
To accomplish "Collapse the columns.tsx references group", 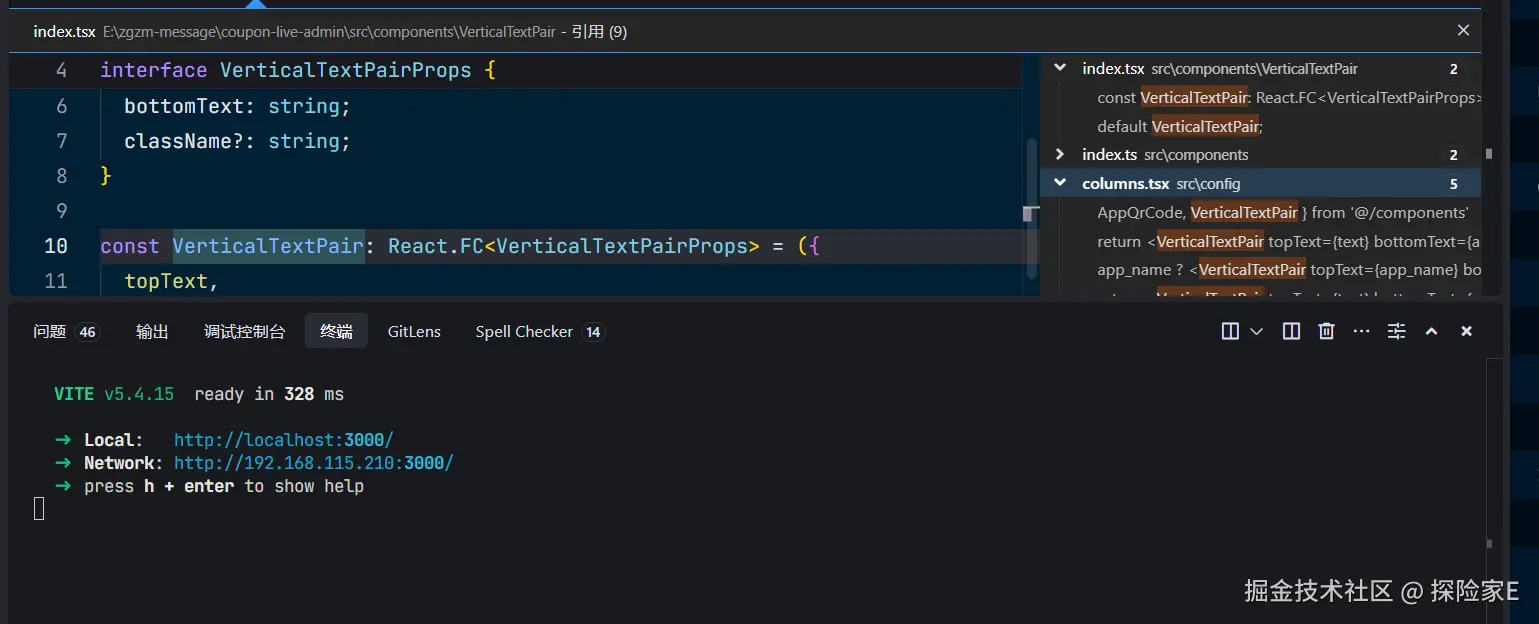I will 1060,183.
